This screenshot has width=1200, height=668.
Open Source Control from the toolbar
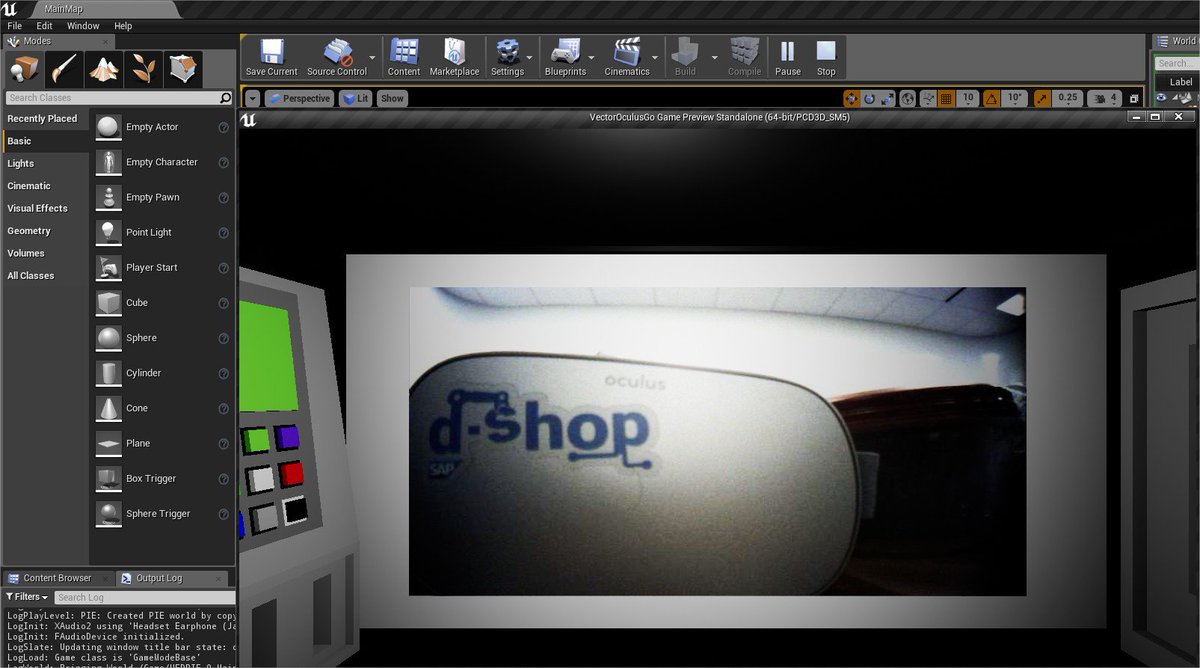[337, 58]
